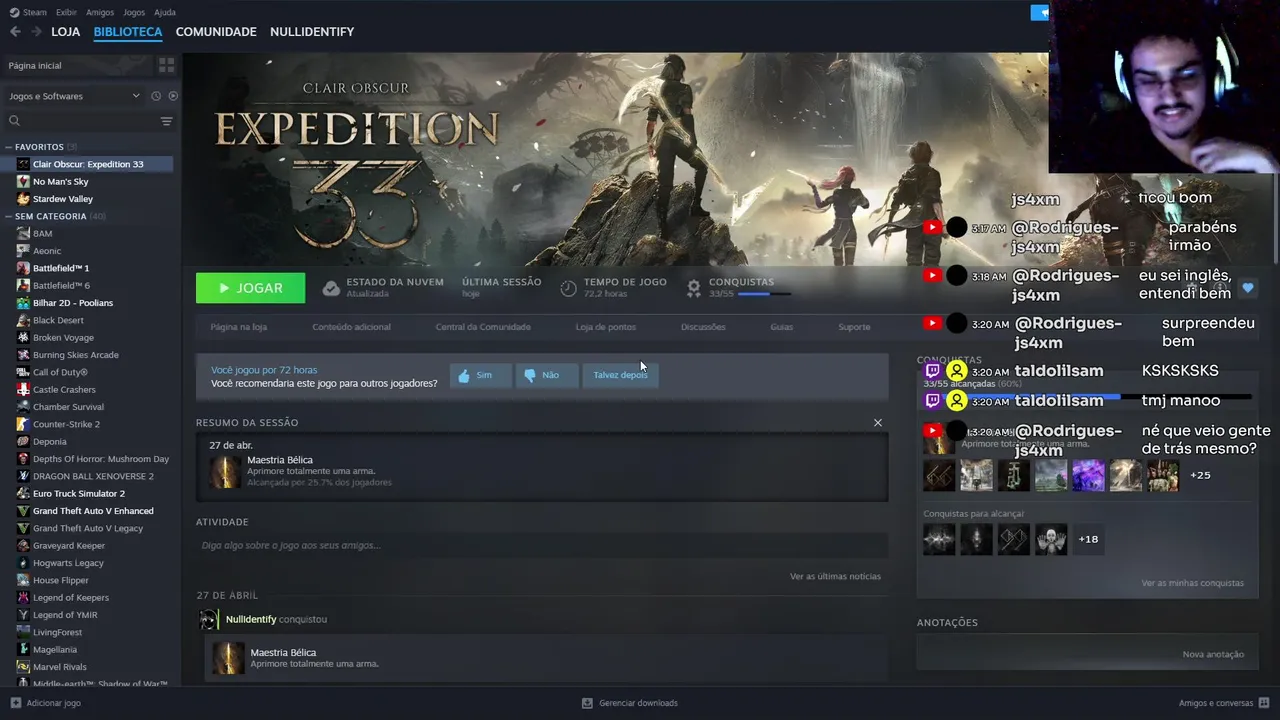The image size is (1280, 720).
Task: Click Adicionar jogo label
Action: coord(53,703)
